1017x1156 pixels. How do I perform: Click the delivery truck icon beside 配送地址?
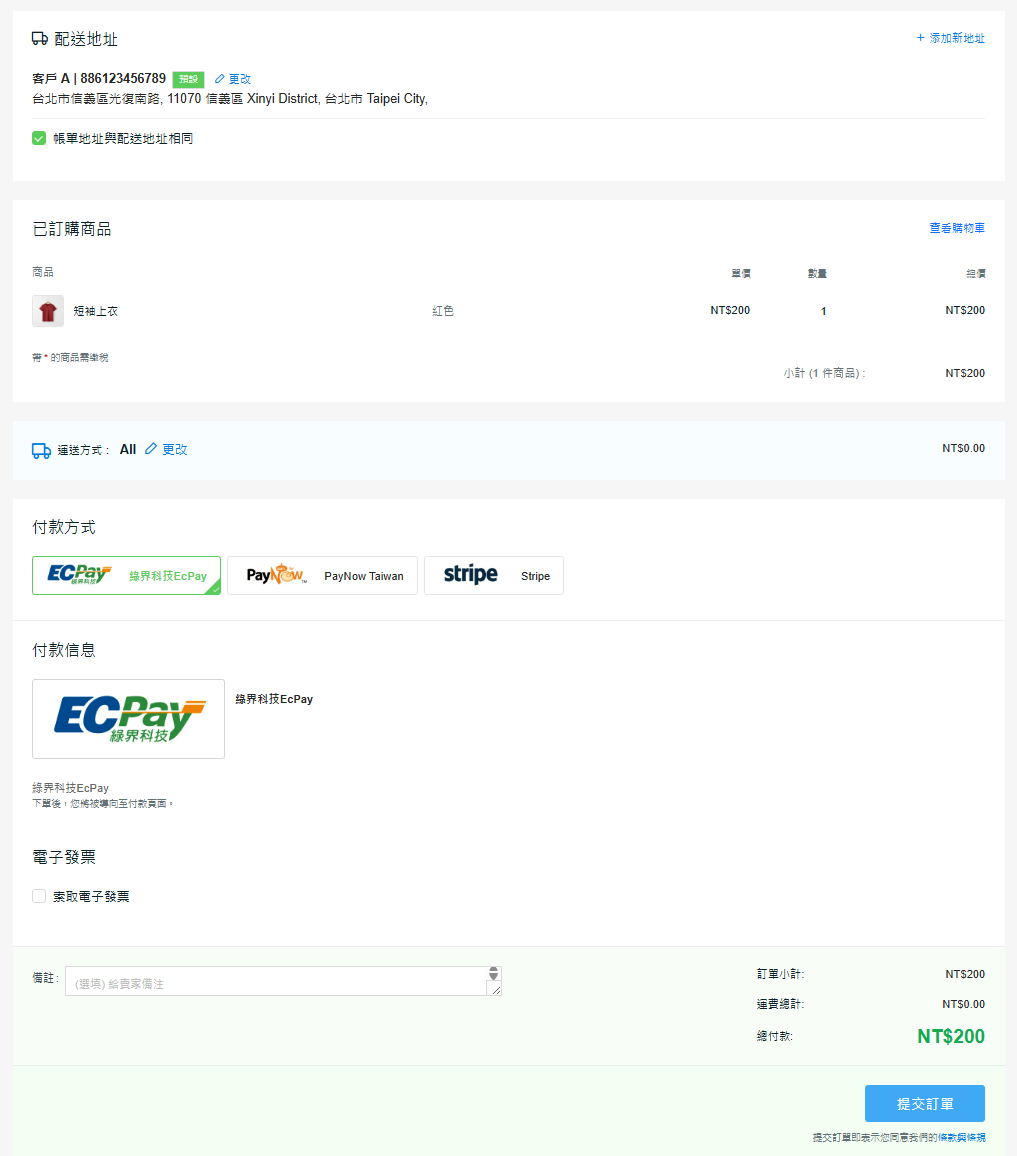click(40, 38)
